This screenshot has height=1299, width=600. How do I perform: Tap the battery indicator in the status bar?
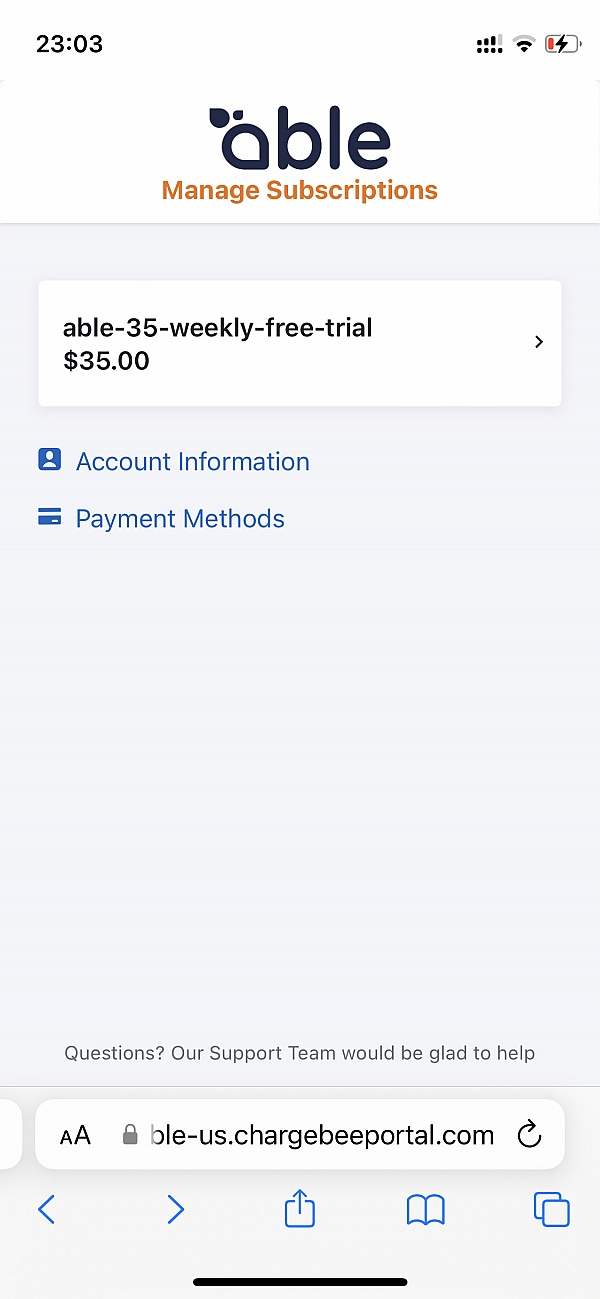pos(562,43)
